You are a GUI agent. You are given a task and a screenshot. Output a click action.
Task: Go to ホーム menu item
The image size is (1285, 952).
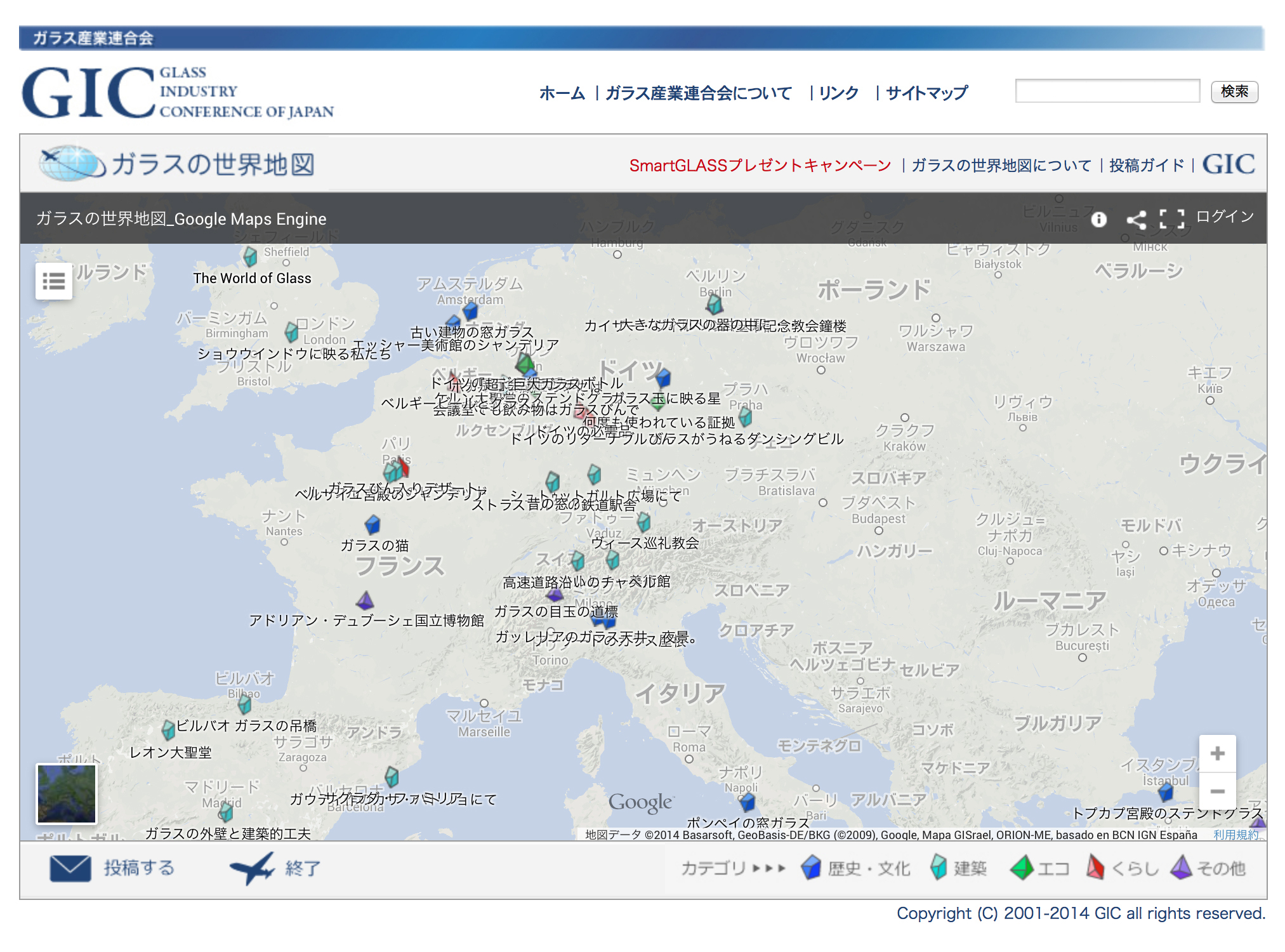click(x=562, y=93)
